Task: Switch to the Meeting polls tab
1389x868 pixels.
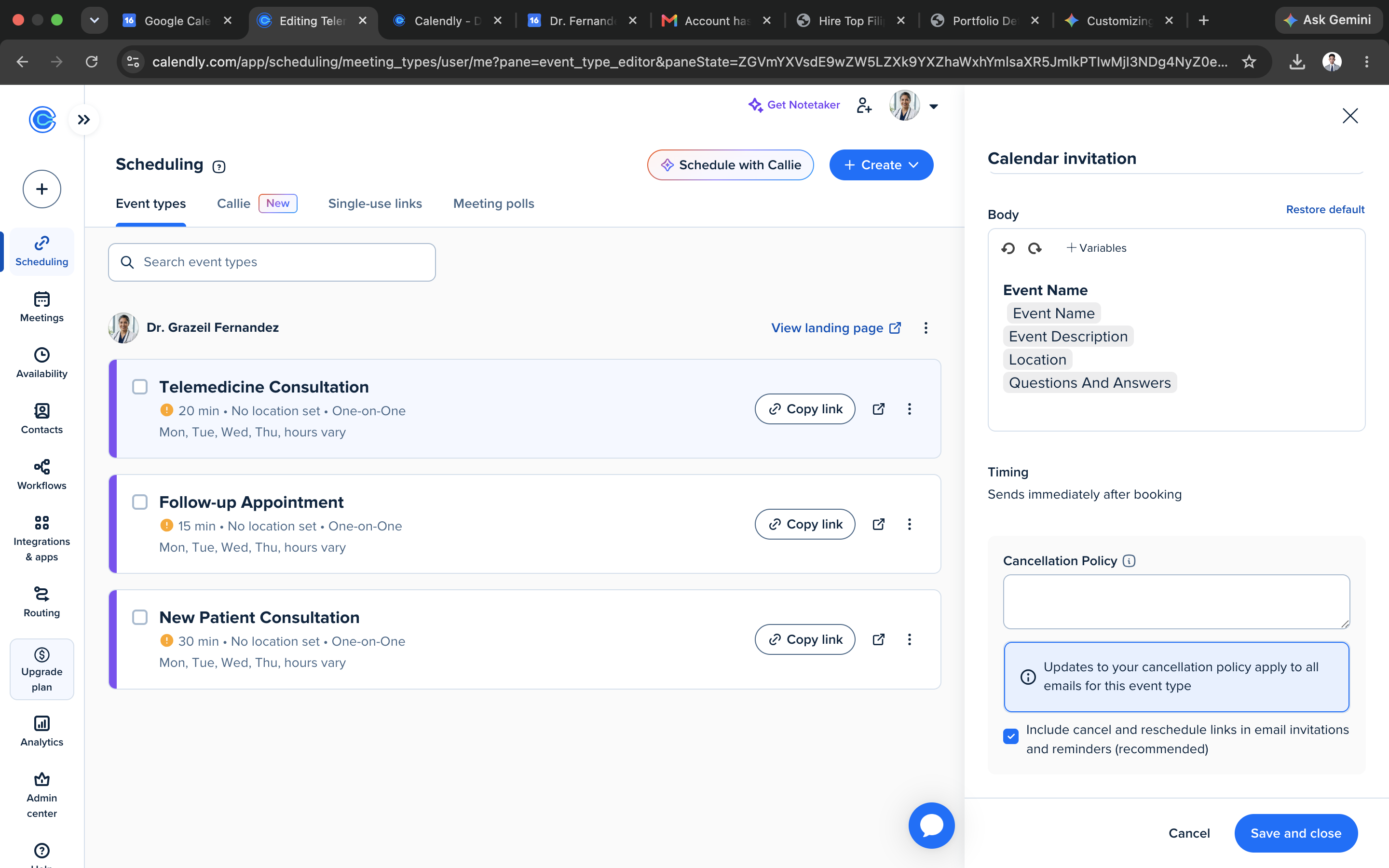Action: point(493,203)
